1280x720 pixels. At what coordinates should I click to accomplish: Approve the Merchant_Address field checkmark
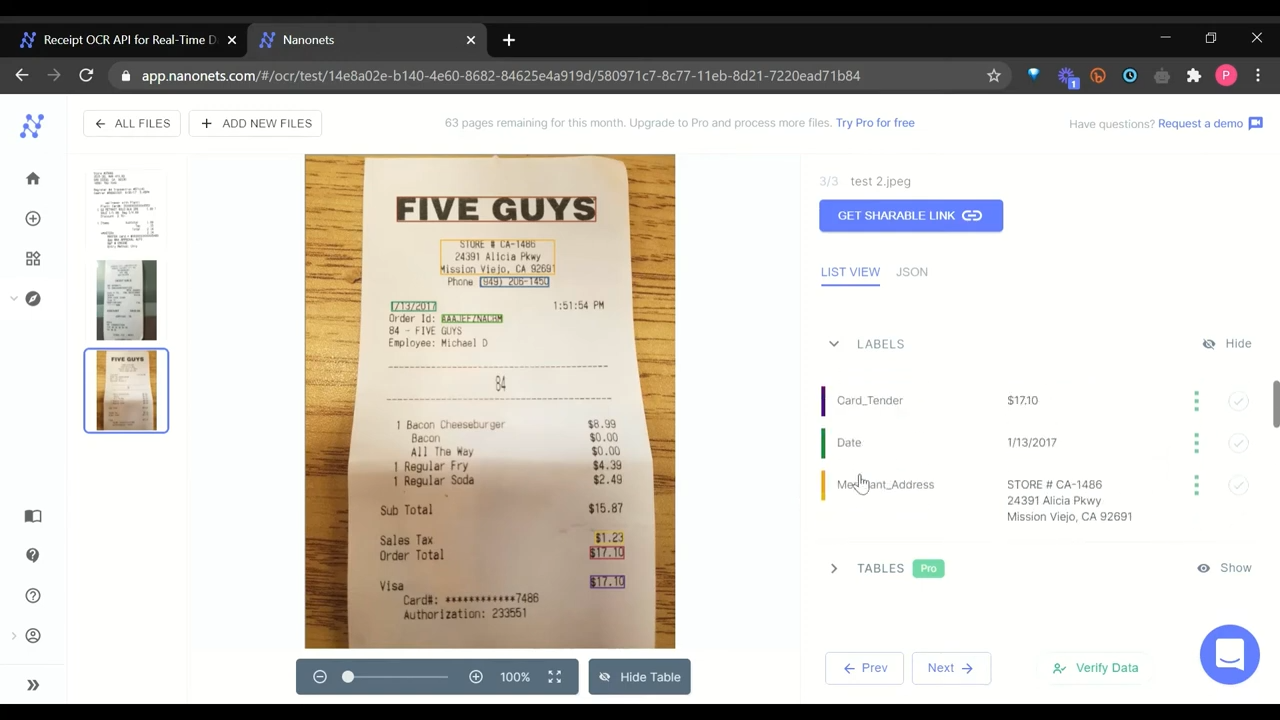click(1238, 484)
